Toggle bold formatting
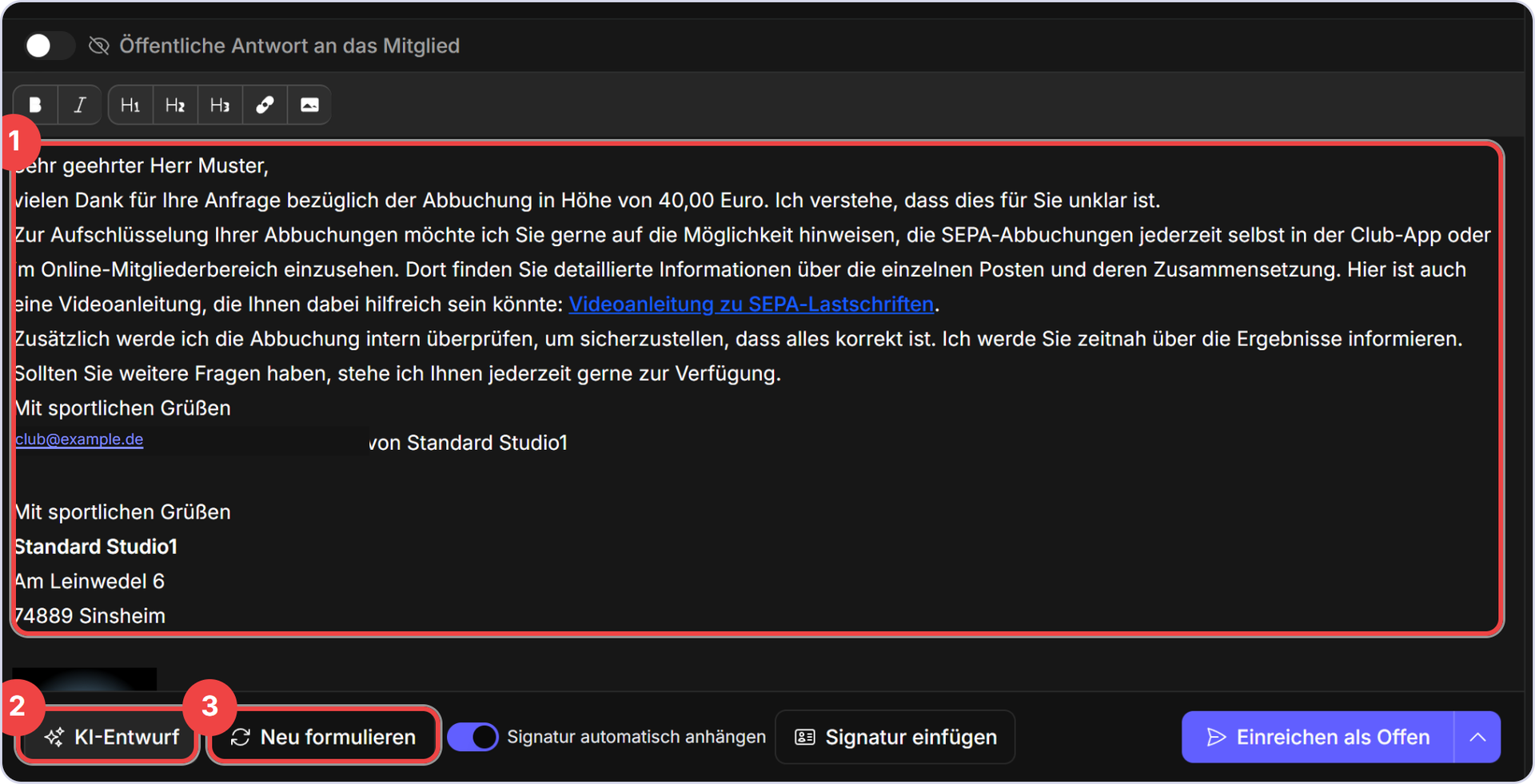 tap(35, 105)
